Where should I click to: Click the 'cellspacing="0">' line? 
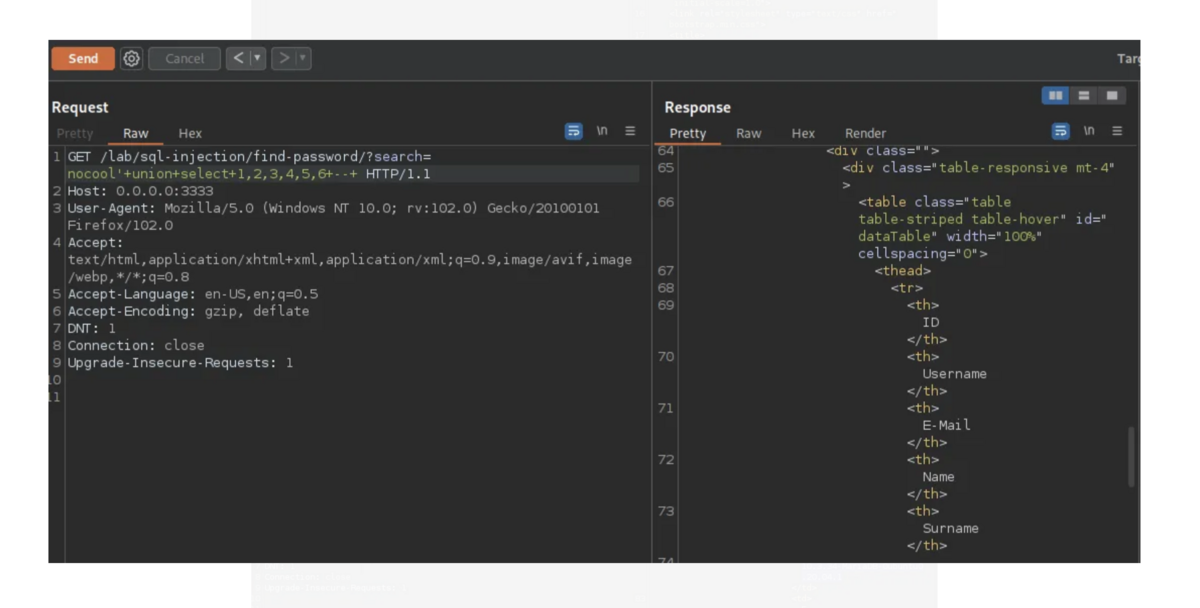coord(922,253)
